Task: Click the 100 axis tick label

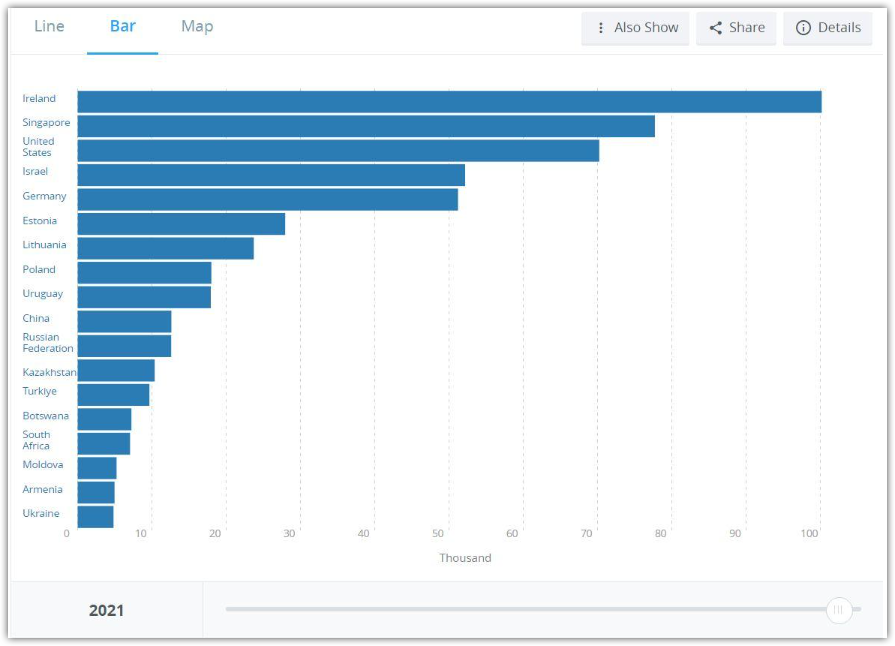Action: pos(809,534)
